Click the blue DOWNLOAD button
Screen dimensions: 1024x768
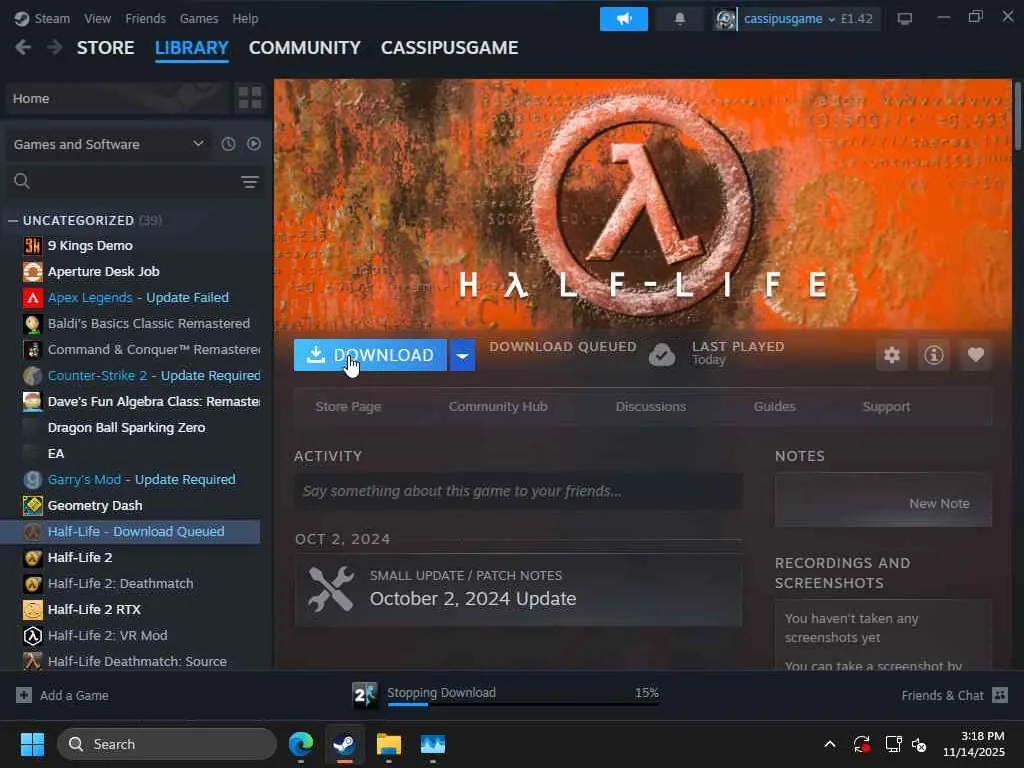tap(370, 355)
